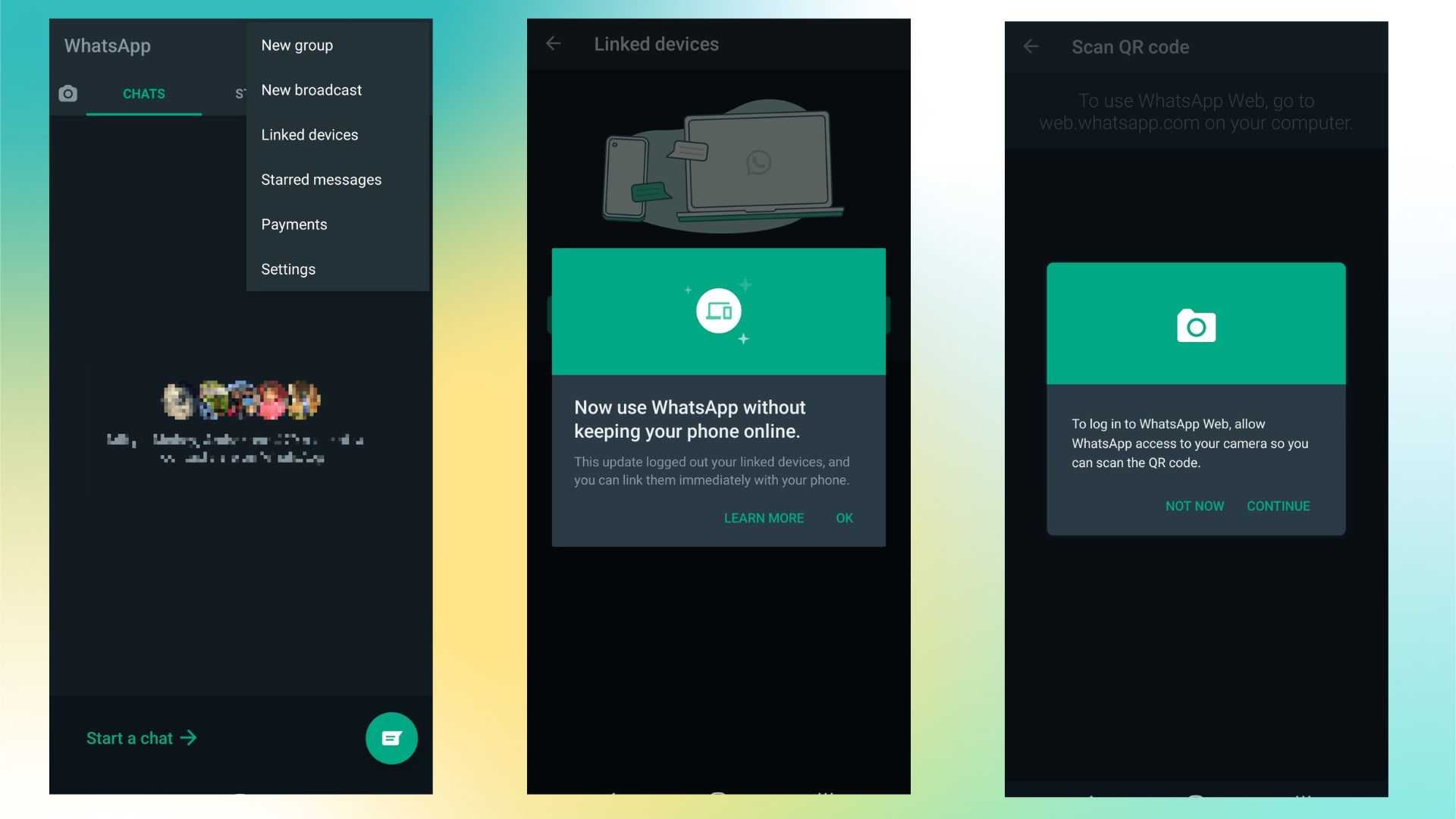This screenshot has height=819, width=1456.
Task: Select the CHATS tab
Action: [x=143, y=94]
